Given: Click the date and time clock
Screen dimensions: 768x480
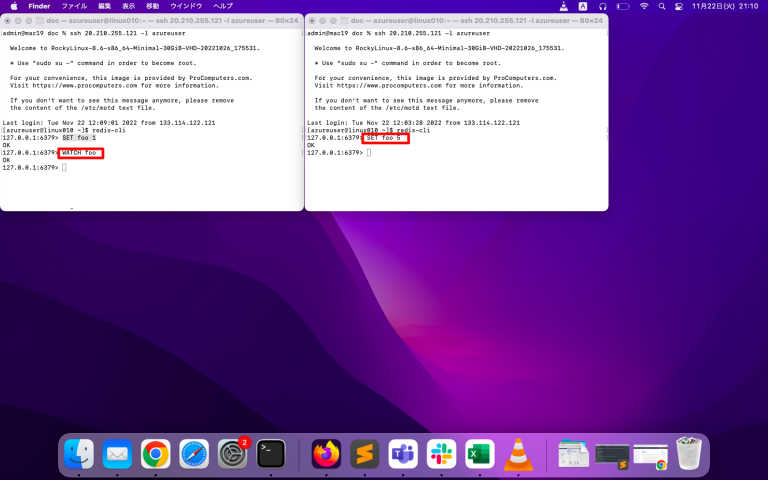Looking at the screenshot, I should [727, 6].
